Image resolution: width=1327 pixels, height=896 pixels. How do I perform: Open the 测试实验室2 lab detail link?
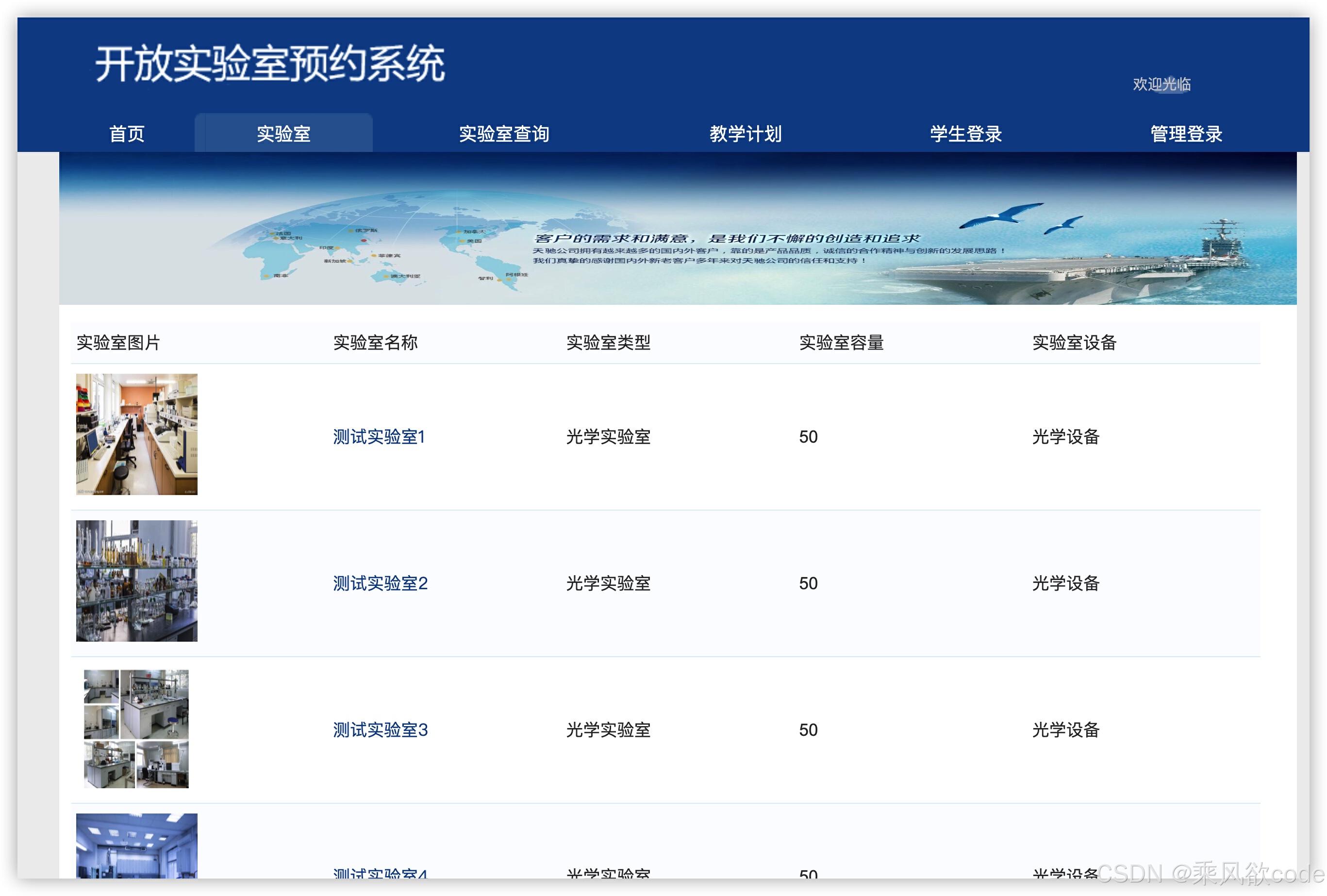click(379, 583)
